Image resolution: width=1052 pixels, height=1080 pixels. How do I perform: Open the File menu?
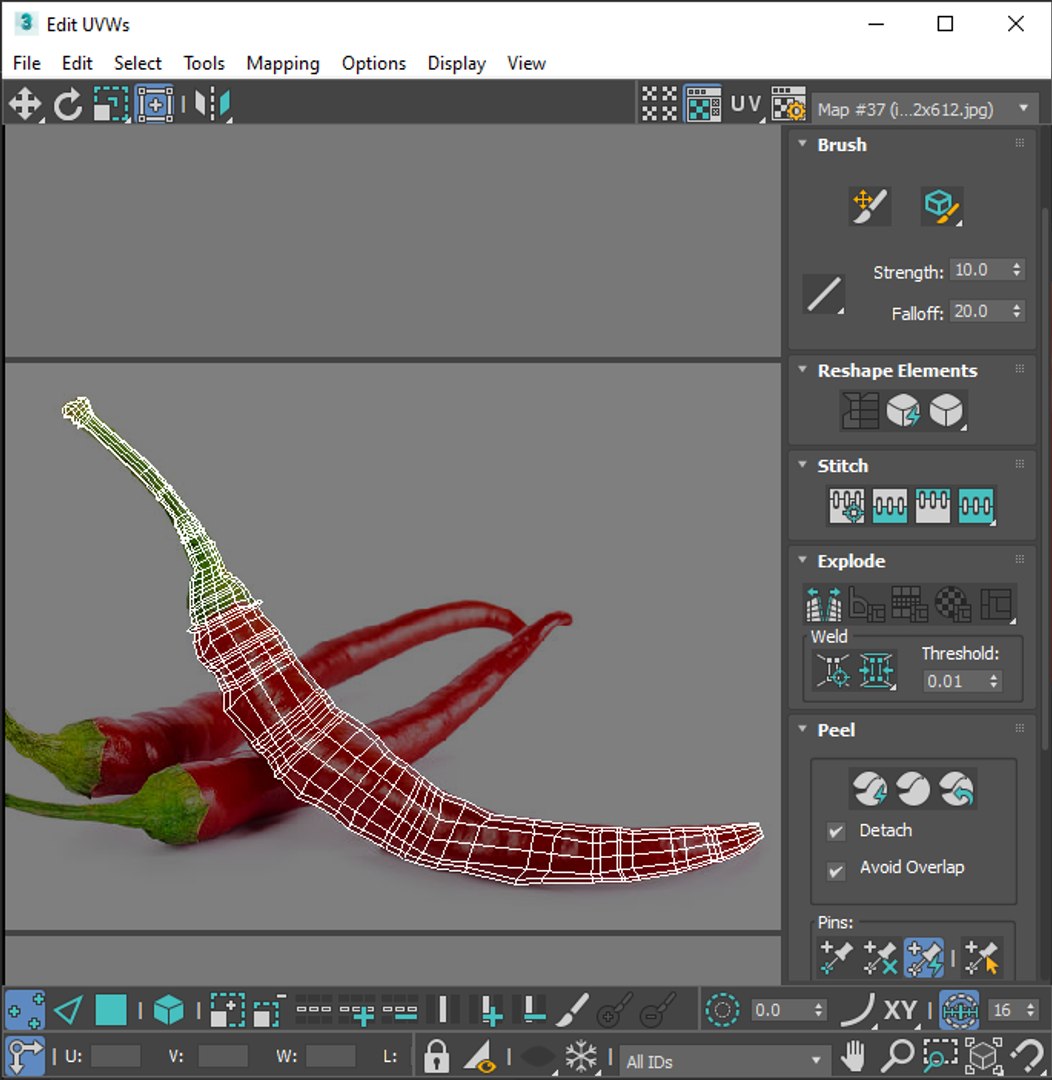tap(27, 63)
